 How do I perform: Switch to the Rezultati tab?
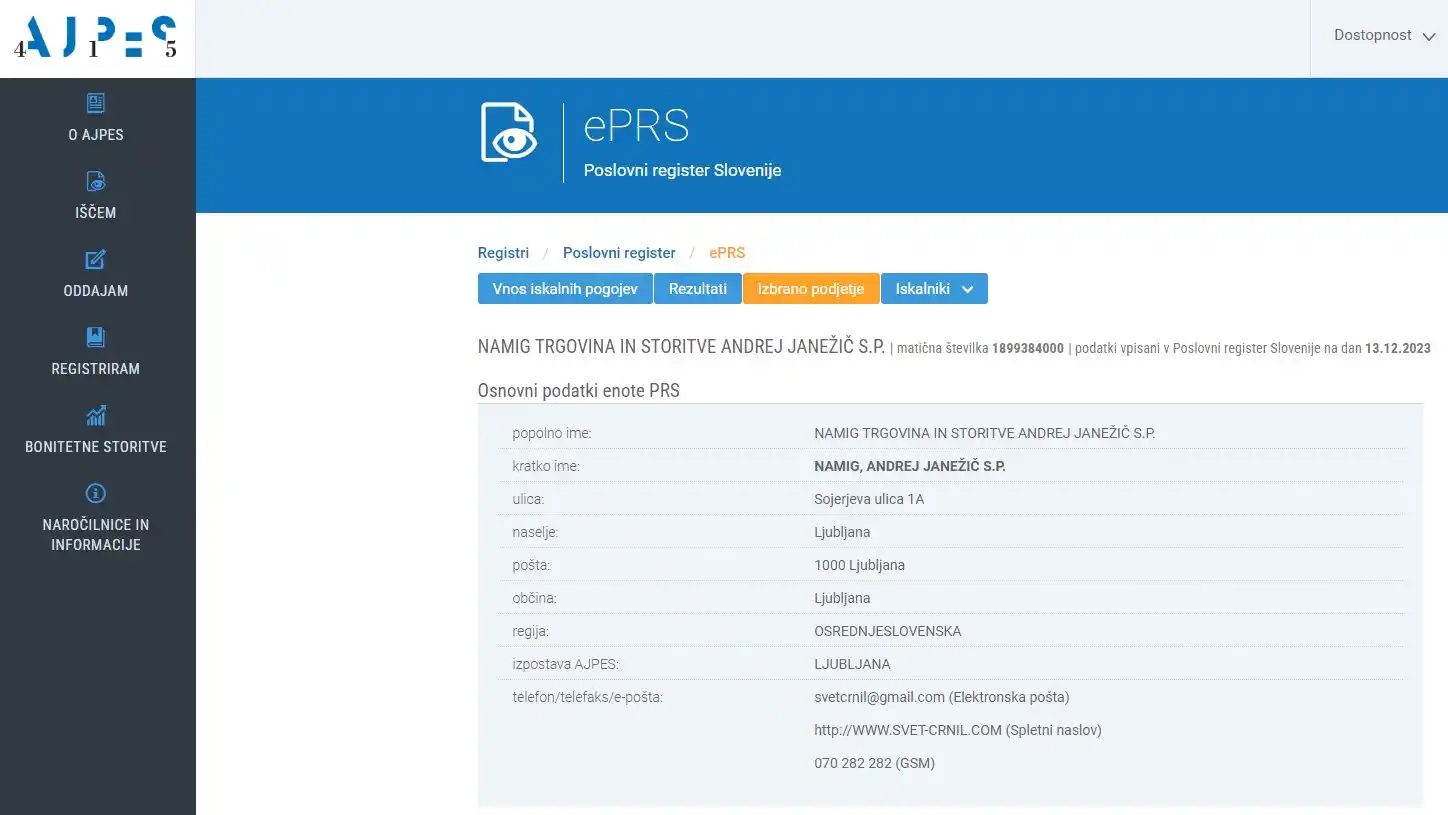coord(697,288)
